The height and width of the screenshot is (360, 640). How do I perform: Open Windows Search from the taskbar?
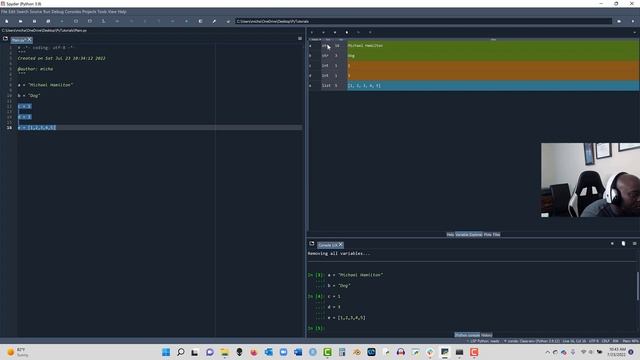pyautogui.click(x=180, y=352)
